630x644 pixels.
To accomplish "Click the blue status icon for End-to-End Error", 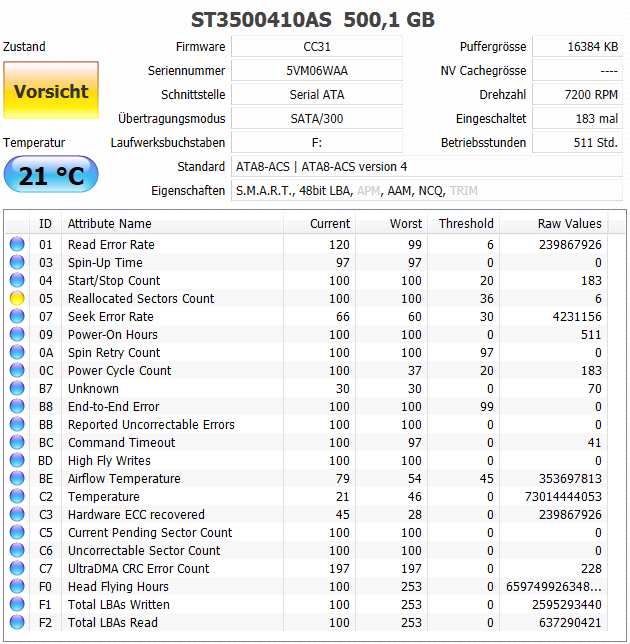I will [17, 407].
